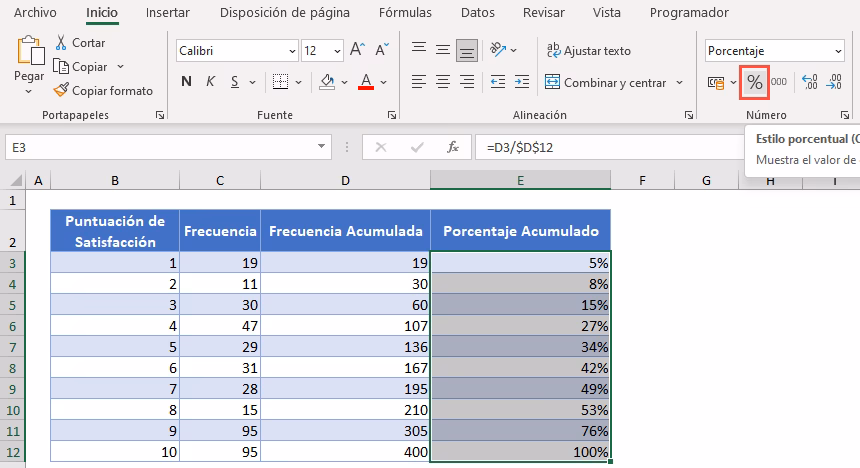Viewport: 860px width, 468px height.
Task: Switch to Vista tab
Action: pyautogui.click(x=607, y=13)
